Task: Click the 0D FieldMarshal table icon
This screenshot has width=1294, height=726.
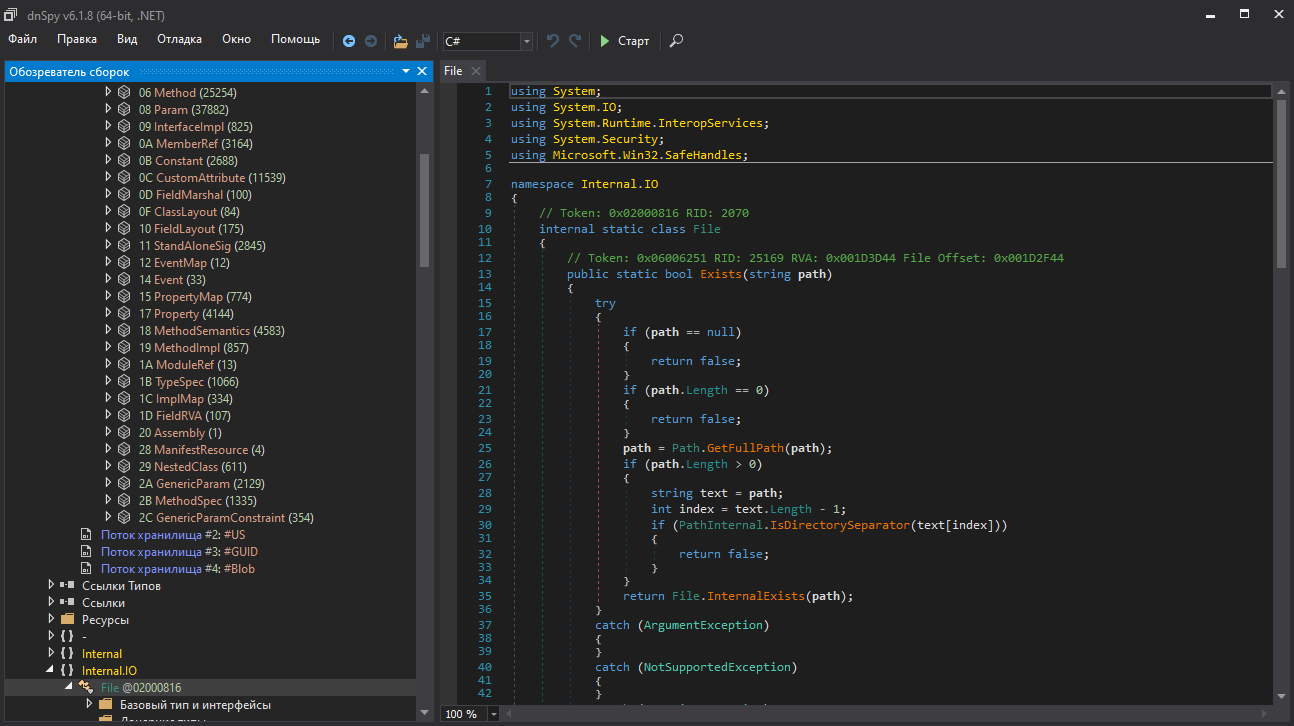Action: point(125,195)
